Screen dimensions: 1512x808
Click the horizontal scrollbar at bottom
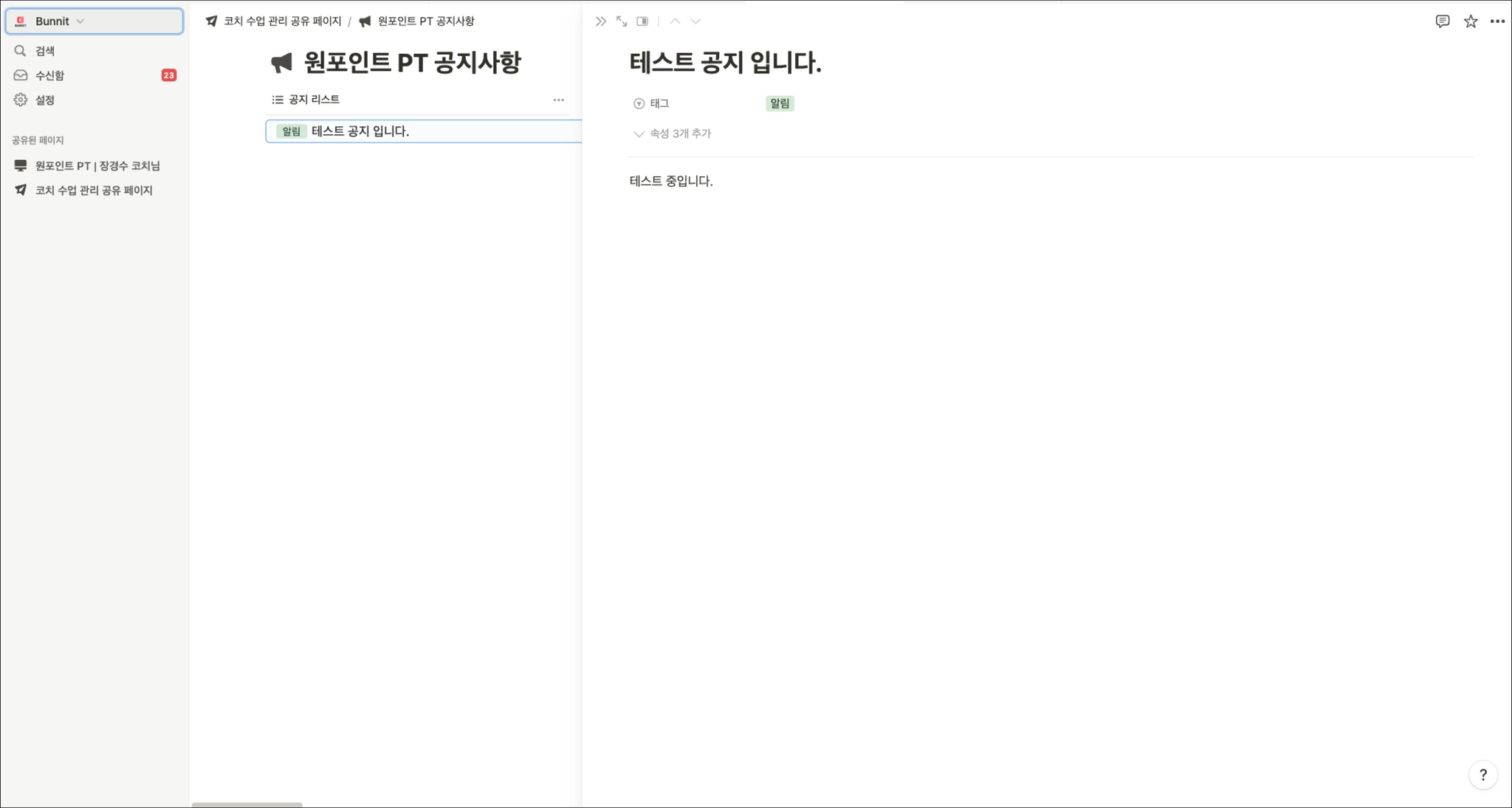click(x=247, y=804)
